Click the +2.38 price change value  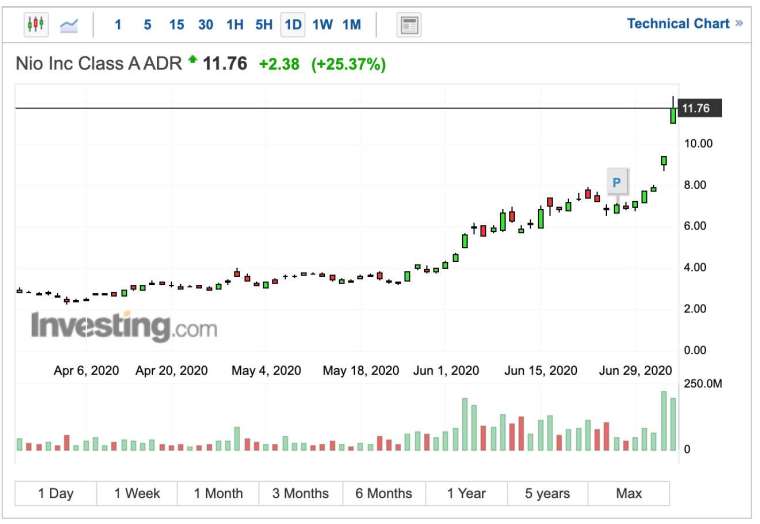[279, 64]
